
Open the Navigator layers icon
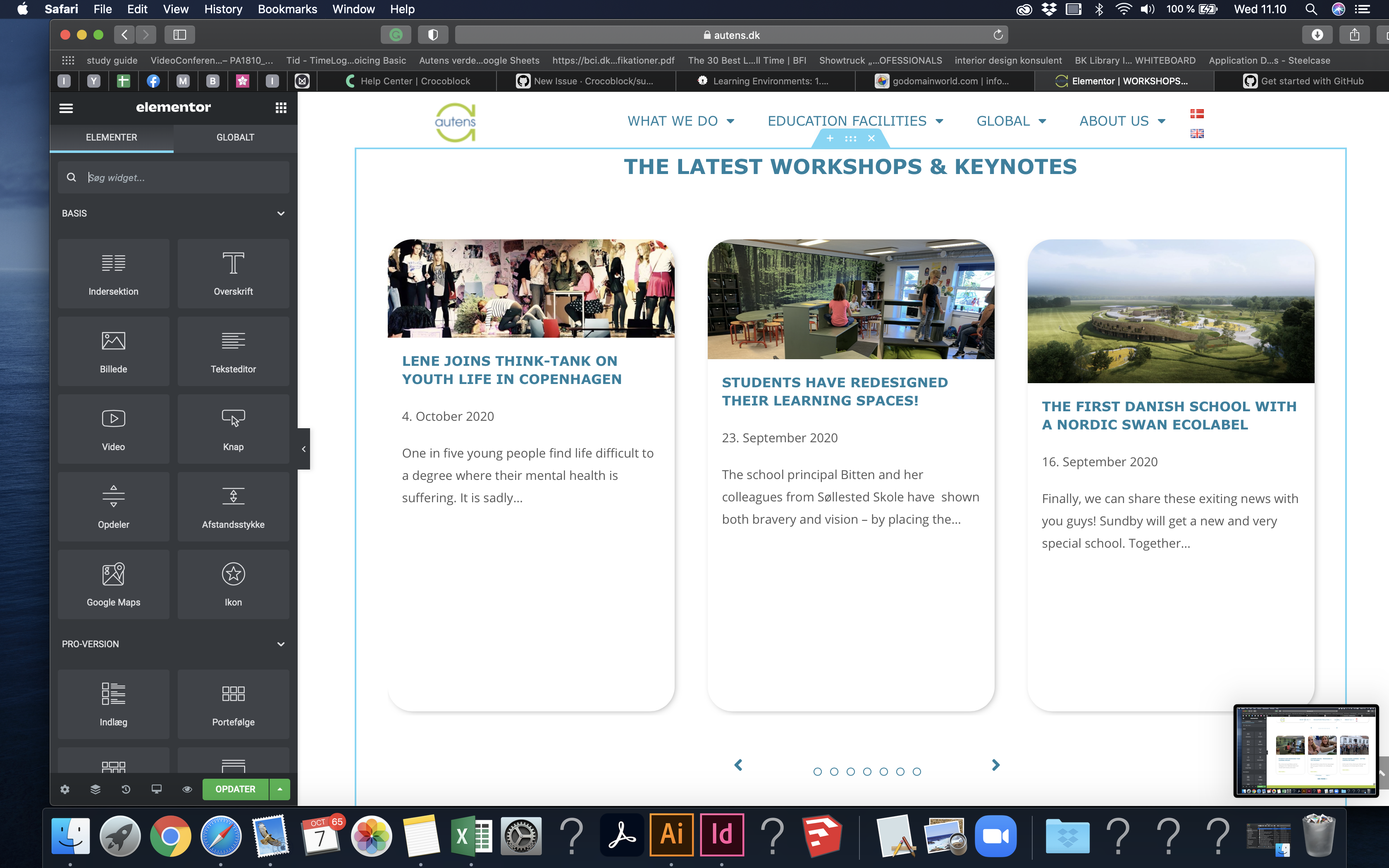[95, 789]
